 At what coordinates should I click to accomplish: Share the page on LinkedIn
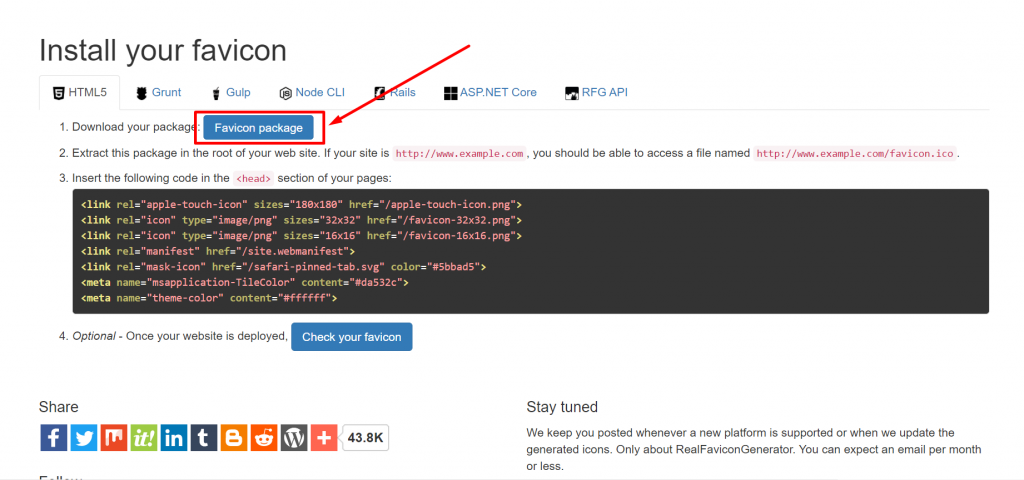tap(174, 438)
